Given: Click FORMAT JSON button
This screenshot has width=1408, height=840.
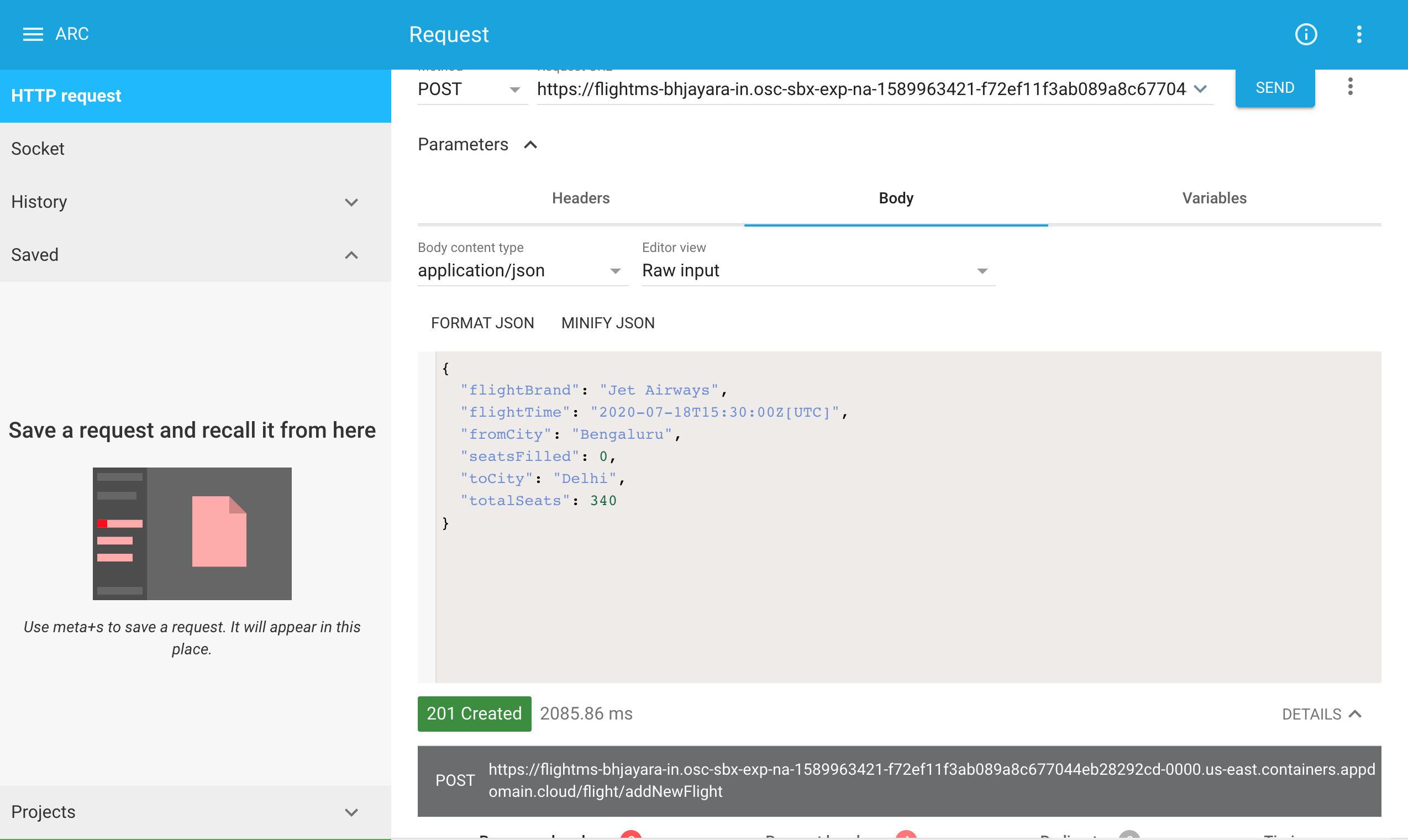Looking at the screenshot, I should pos(482,323).
